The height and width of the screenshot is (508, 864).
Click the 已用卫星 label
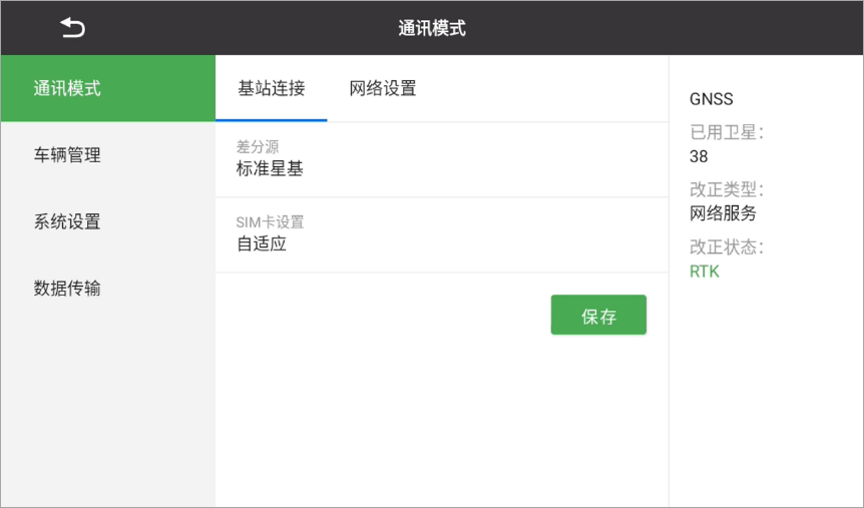pos(726,132)
